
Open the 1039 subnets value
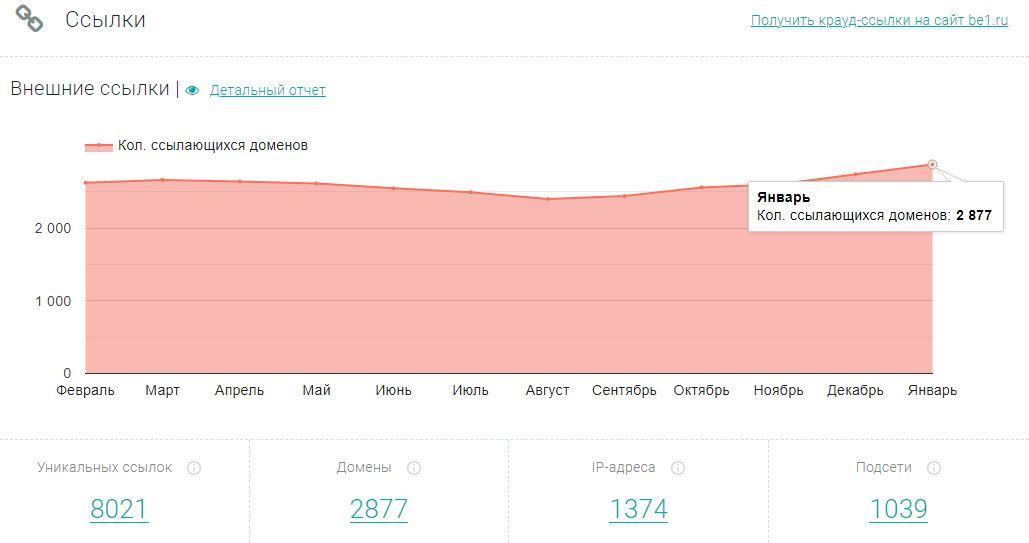click(898, 509)
